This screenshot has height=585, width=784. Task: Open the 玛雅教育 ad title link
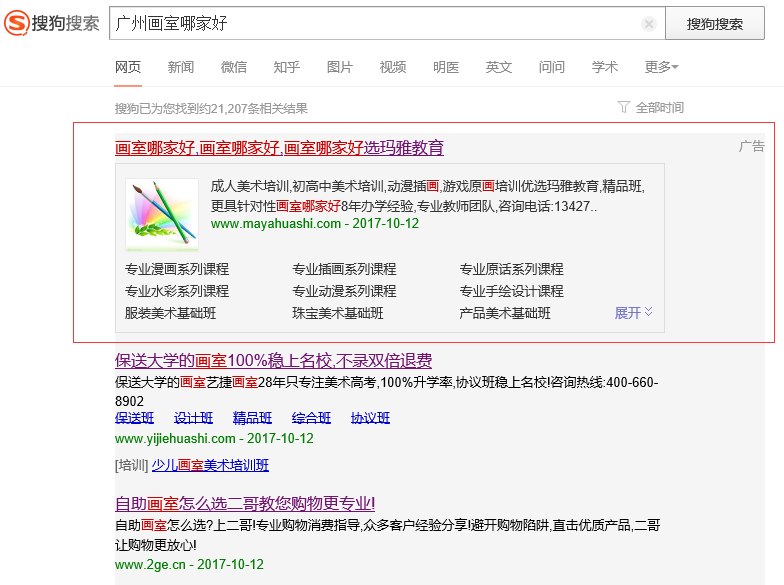[279, 148]
